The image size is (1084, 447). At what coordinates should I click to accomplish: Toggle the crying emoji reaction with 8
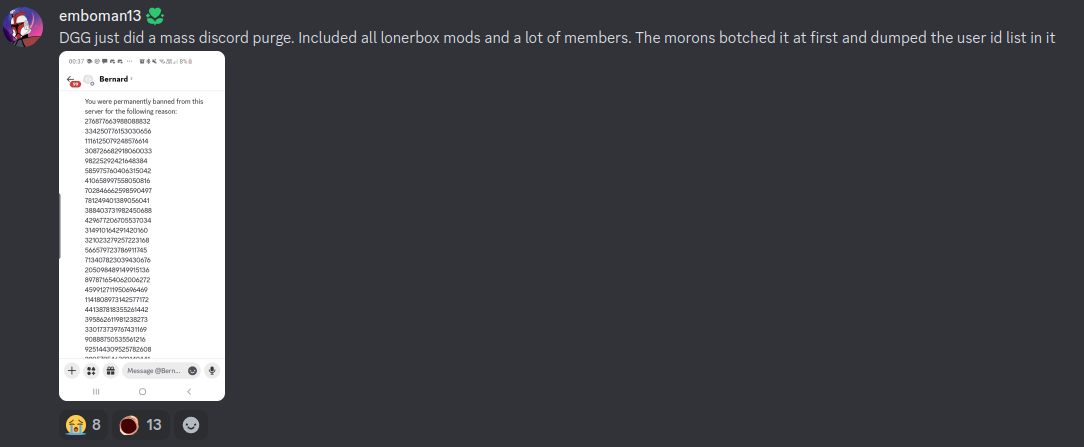pos(84,425)
